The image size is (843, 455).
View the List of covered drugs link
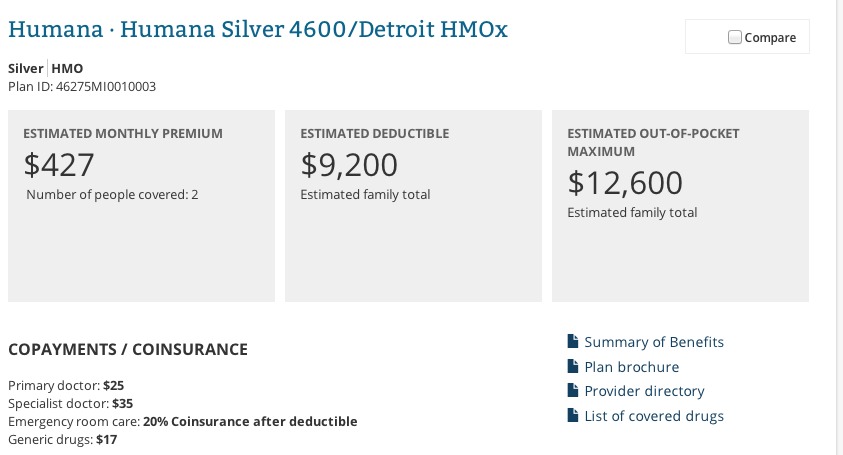654,416
